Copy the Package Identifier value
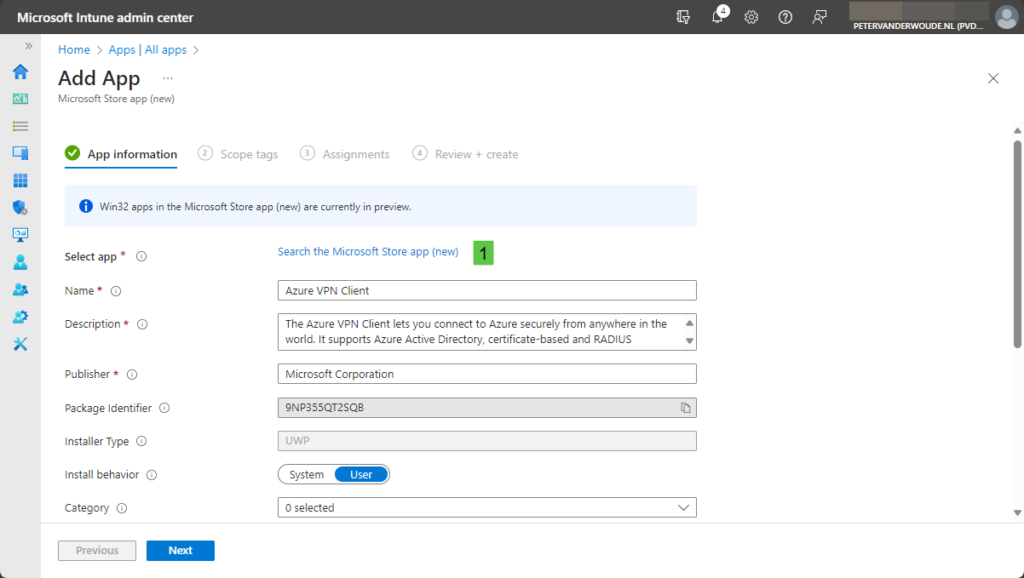1024x578 pixels. [686, 408]
